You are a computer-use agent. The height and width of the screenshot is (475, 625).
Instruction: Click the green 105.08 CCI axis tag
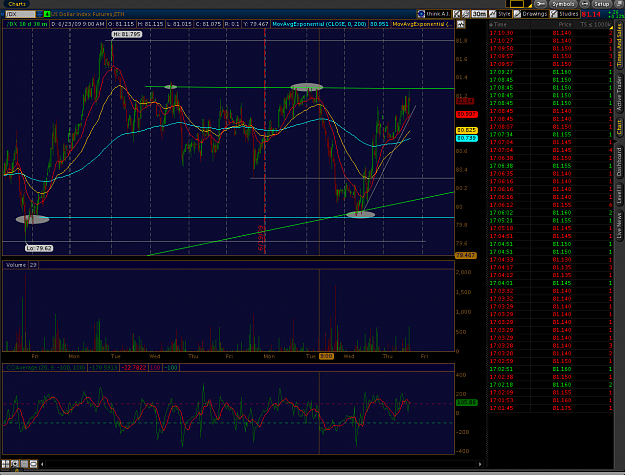click(466, 402)
